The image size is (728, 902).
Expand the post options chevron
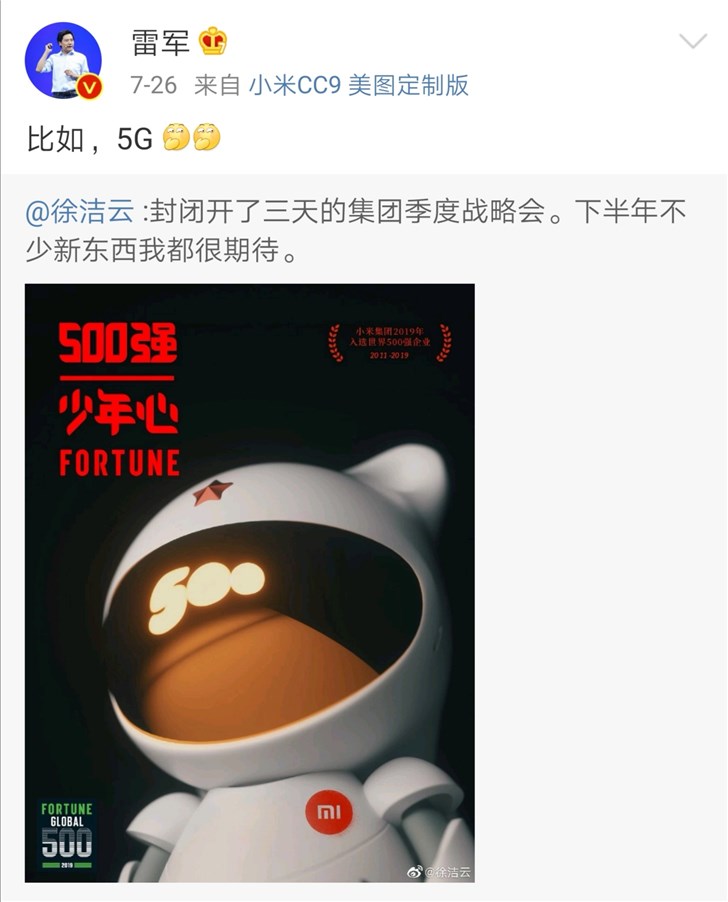[x=692, y=41]
